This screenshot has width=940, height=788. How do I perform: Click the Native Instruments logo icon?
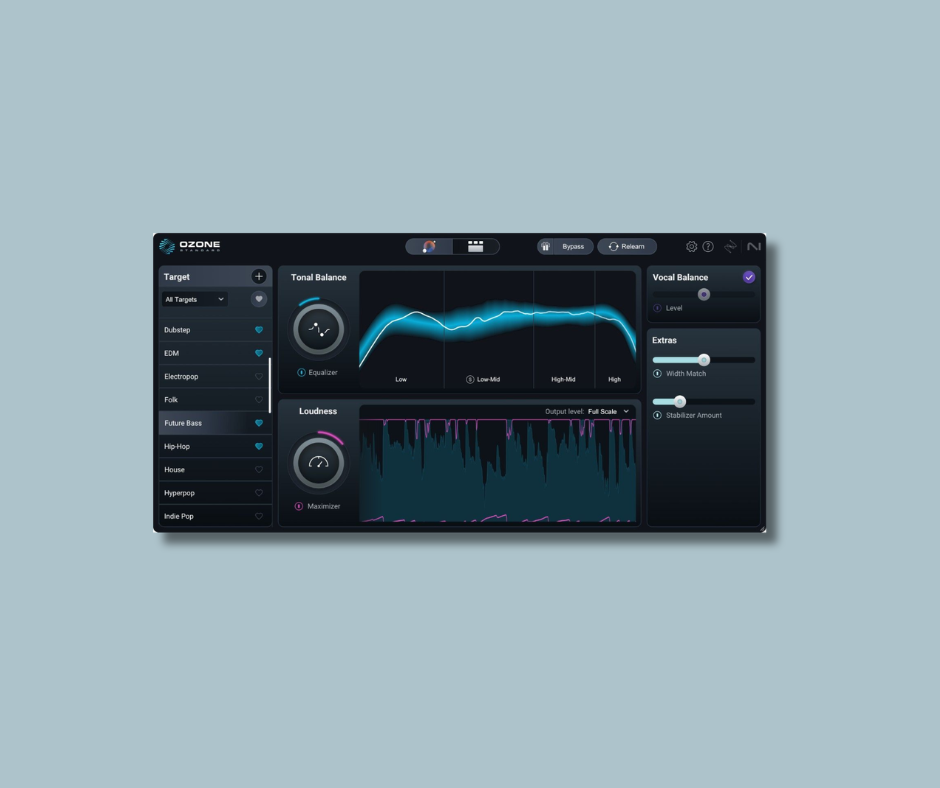(x=754, y=246)
